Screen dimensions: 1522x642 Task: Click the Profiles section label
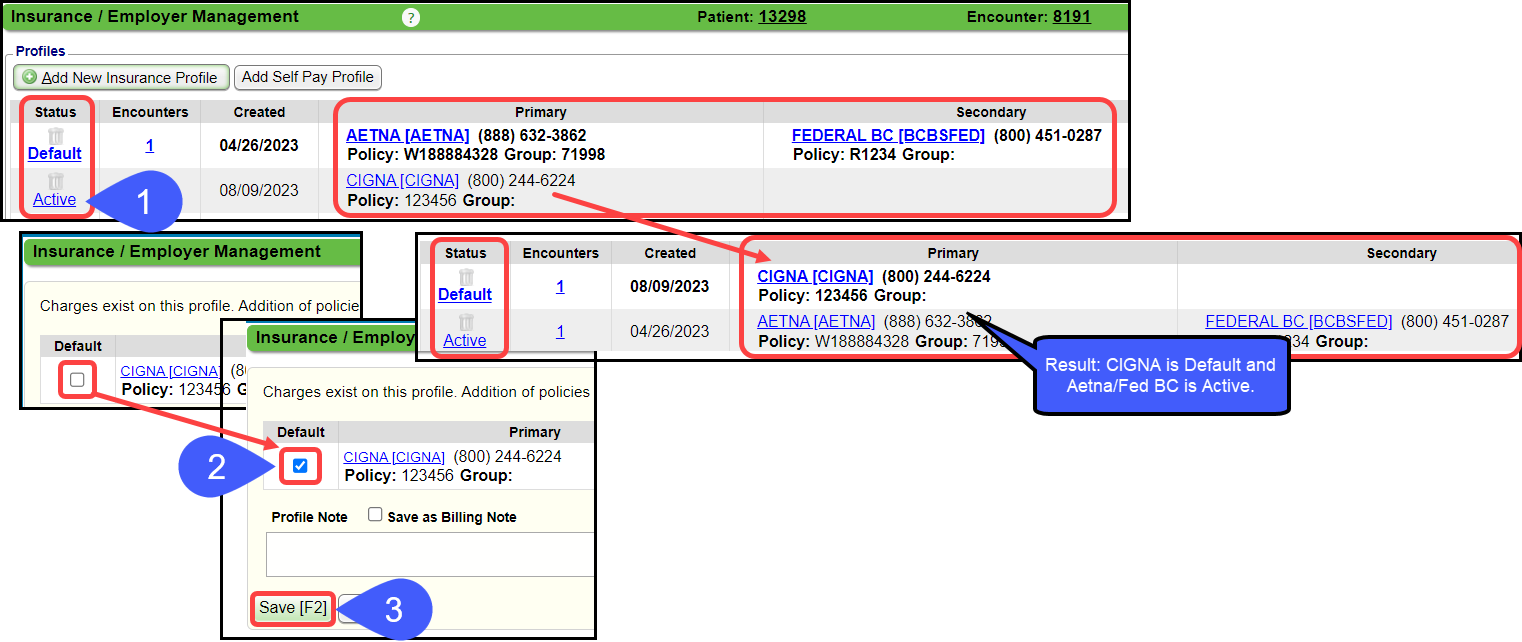pyautogui.click(x=40, y=51)
